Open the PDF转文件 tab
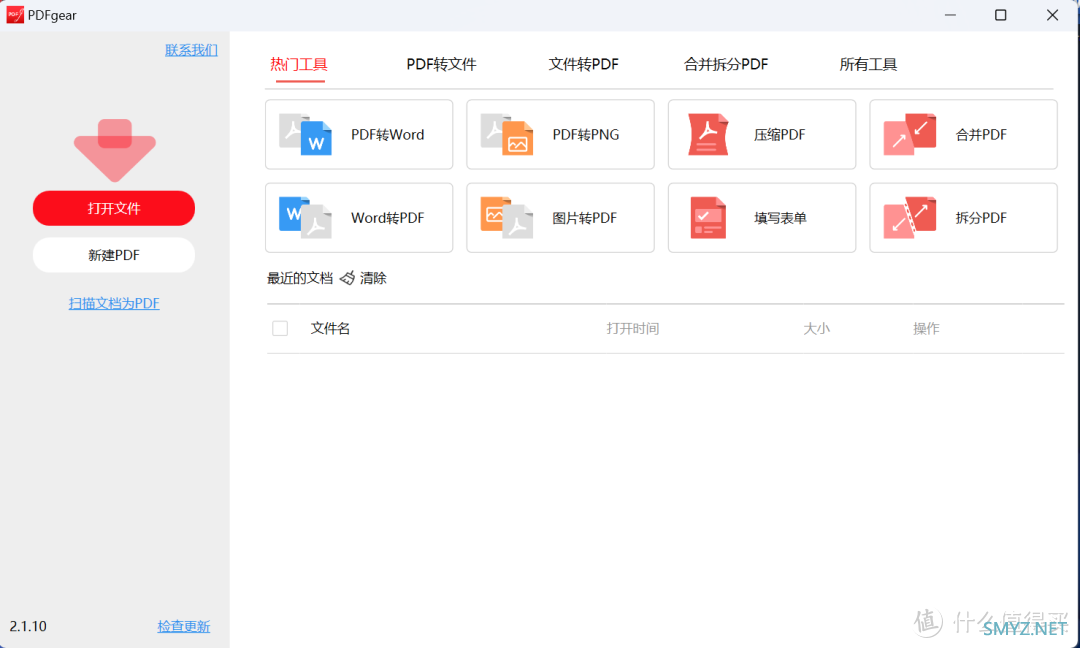Viewport: 1080px width, 648px height. (442, 65)
